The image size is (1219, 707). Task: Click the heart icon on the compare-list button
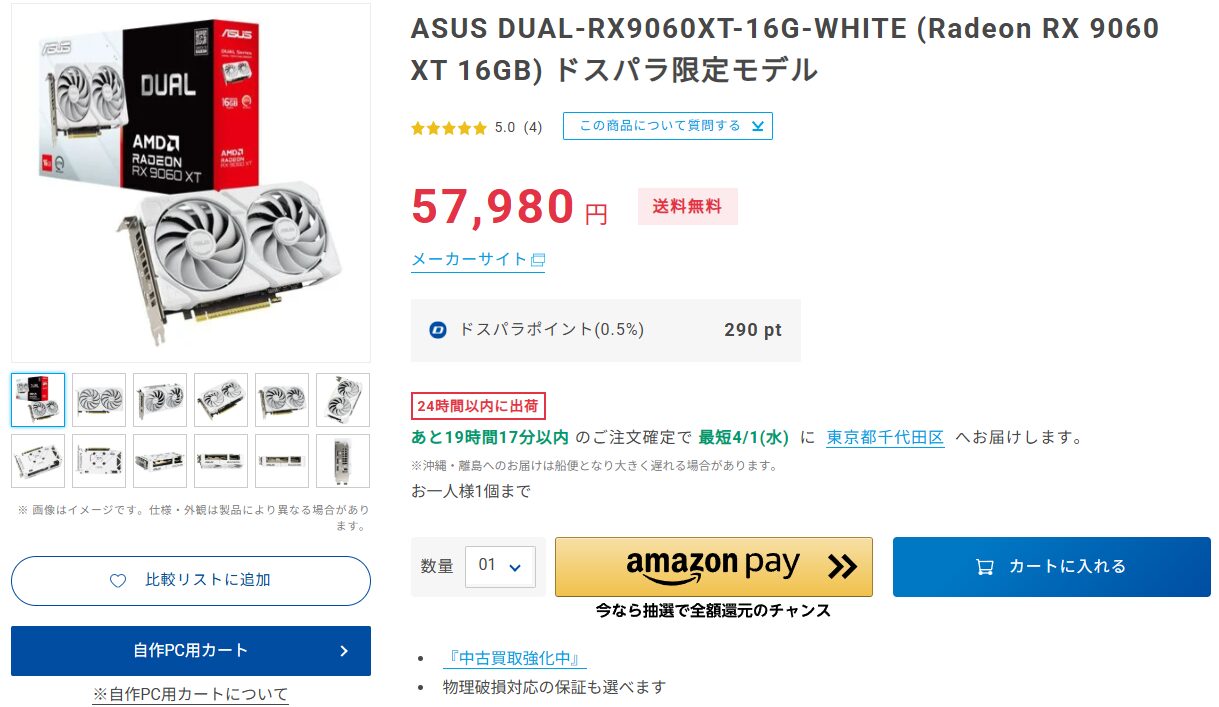pos(118,581)
